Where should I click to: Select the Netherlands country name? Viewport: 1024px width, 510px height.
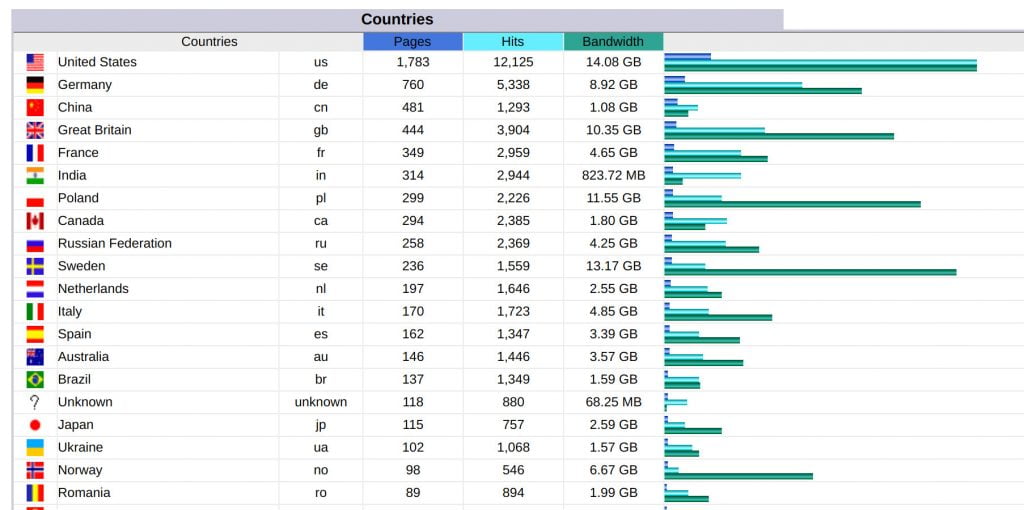tap(93, 289)
